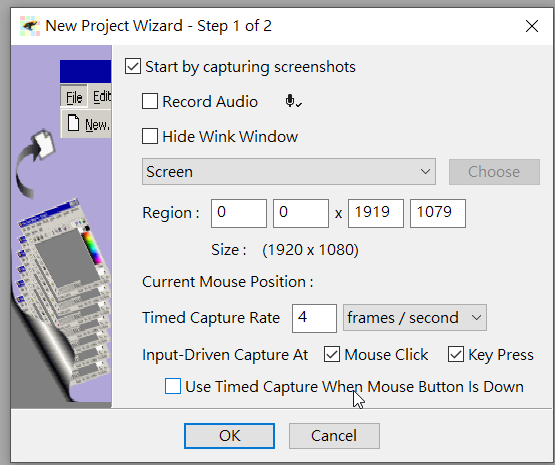The width and height of the screenshot is (555, 465).
Task: Click the Cancel button
Action: point(334,436)
